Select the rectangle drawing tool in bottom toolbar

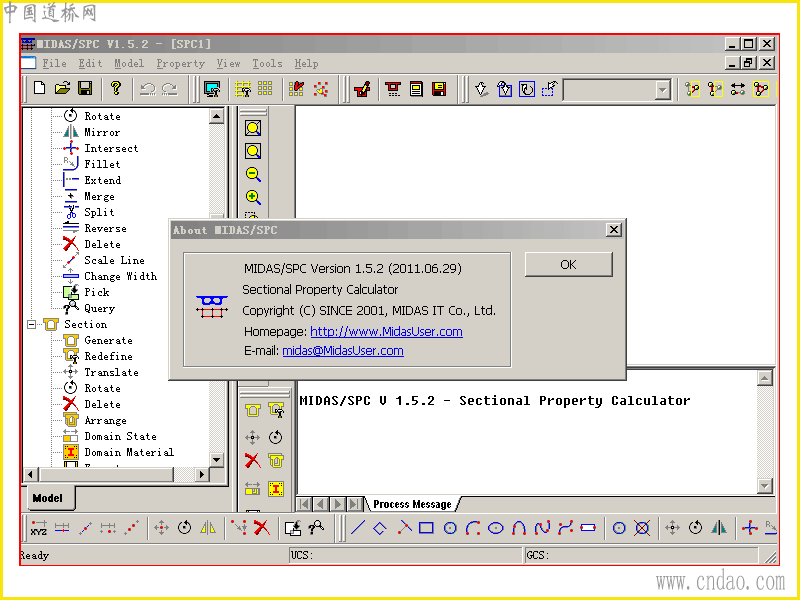click(426, 528)
